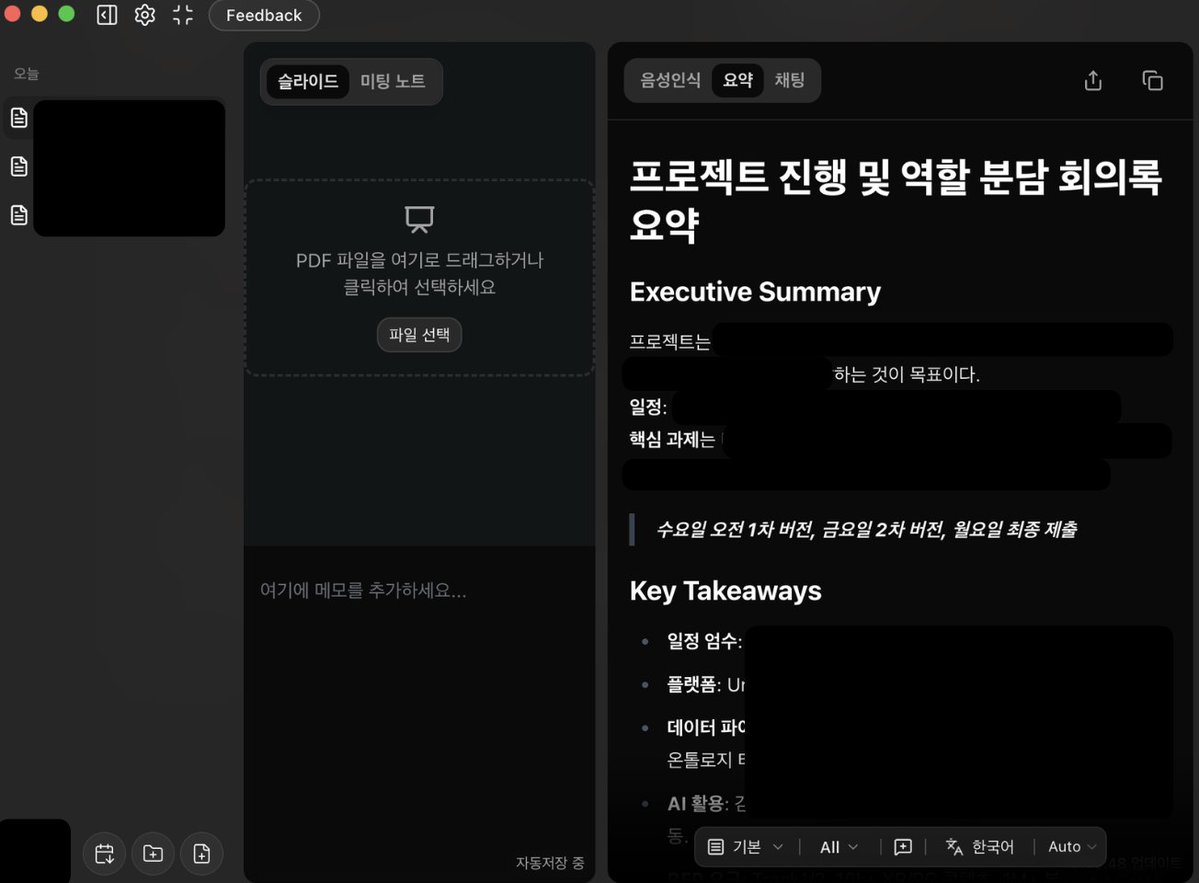Select the 요약 tab
This screenshot has height=883, width=1199.
(738, 80)
